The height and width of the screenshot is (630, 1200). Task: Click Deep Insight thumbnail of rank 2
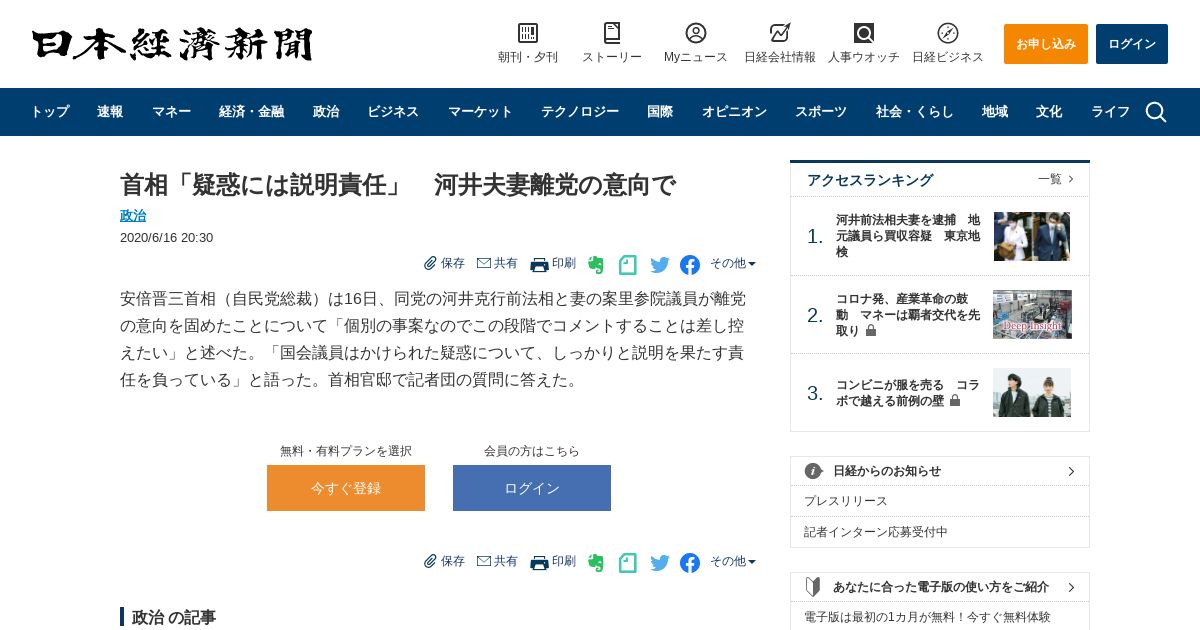pyautogui.click(x=1032, y=314)
